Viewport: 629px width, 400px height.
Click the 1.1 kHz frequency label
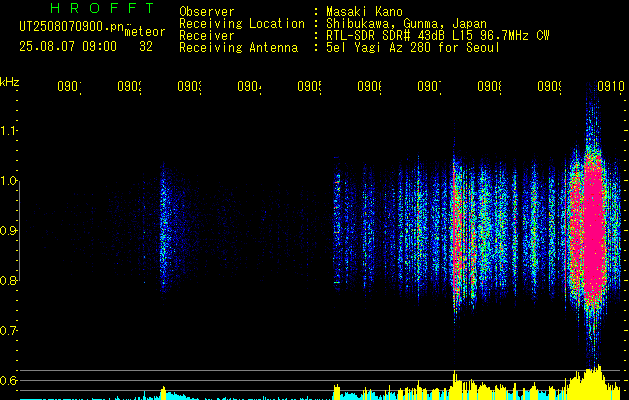click(9, 130)
